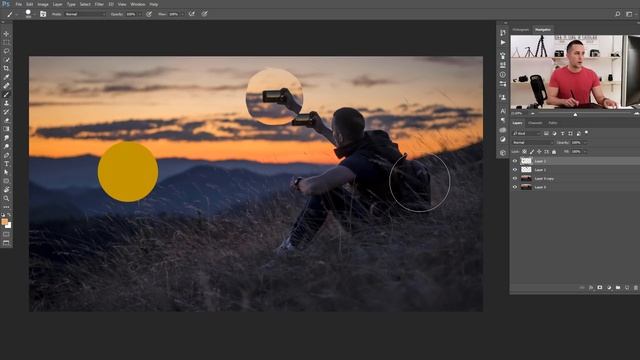Change the screen mode icon

[6, 243]
